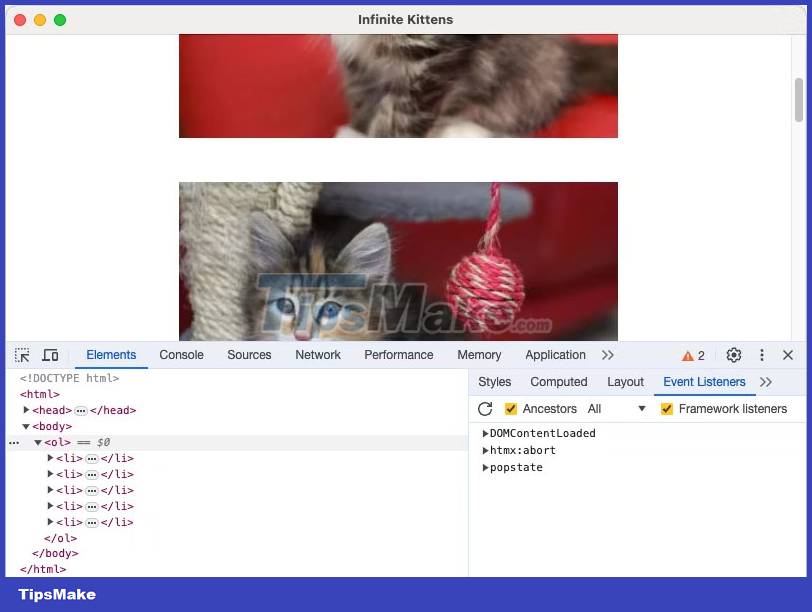Screen dimensions: 812x612
Task: Toggle the Ancestors filter off
Action: pos(512,408)
